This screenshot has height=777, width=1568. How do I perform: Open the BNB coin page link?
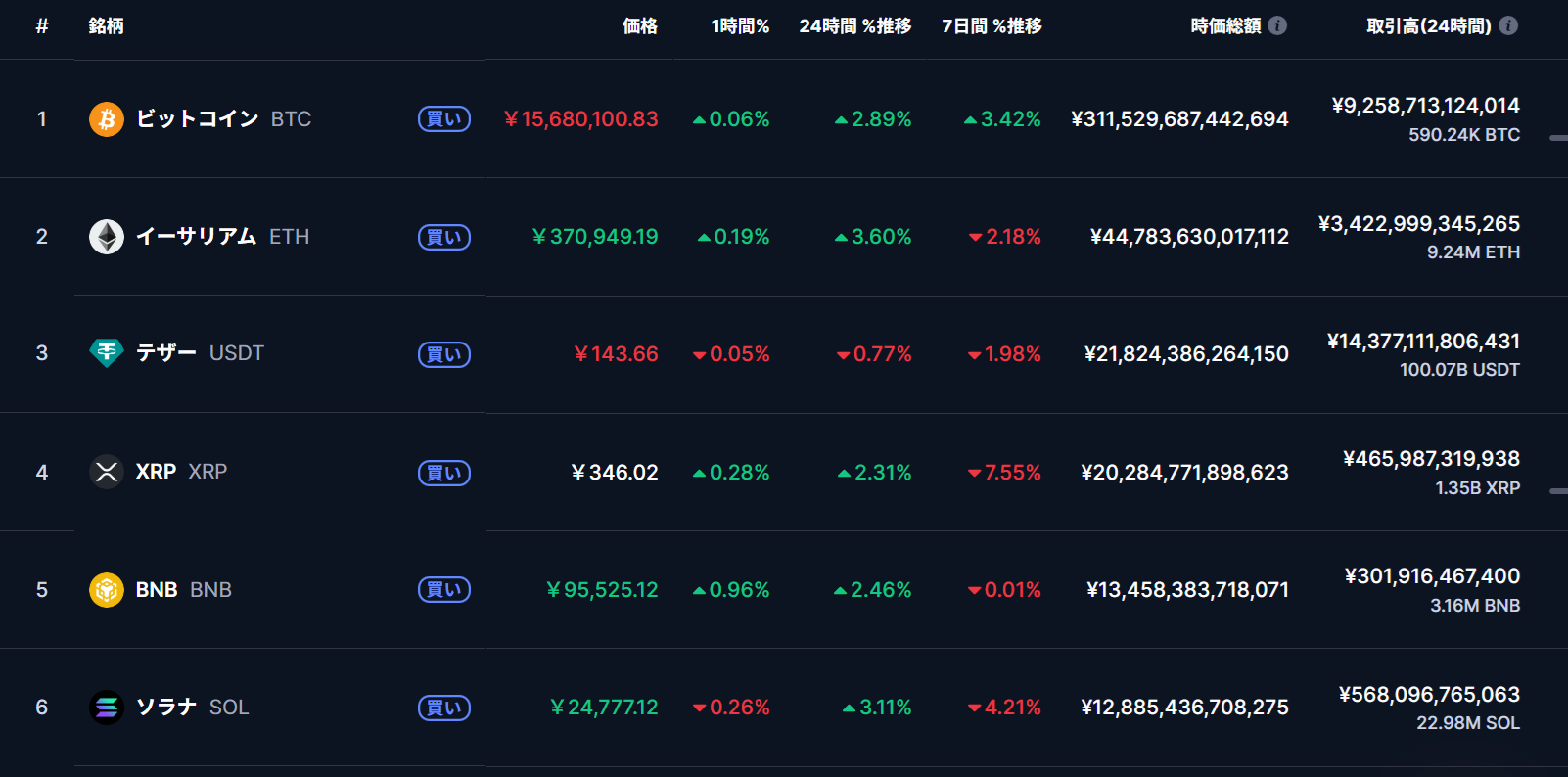(183, 590)
